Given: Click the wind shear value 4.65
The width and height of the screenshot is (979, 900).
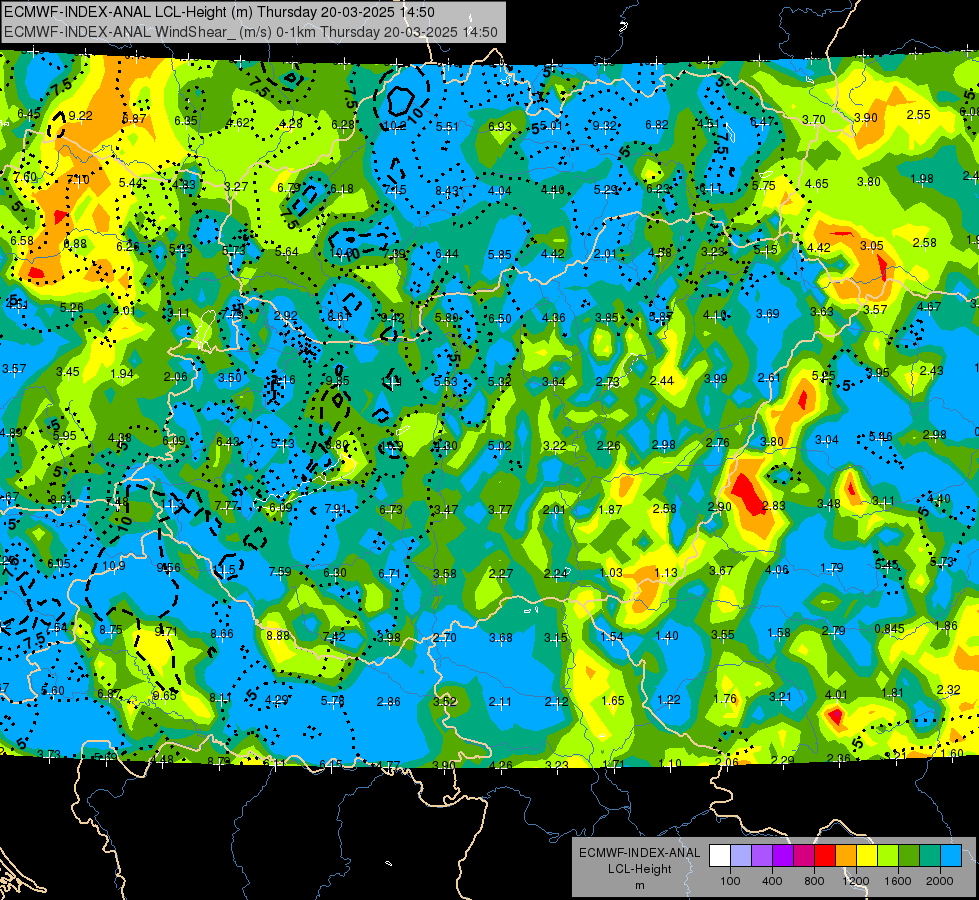Looking at the screenshot, I should point(817,184).
